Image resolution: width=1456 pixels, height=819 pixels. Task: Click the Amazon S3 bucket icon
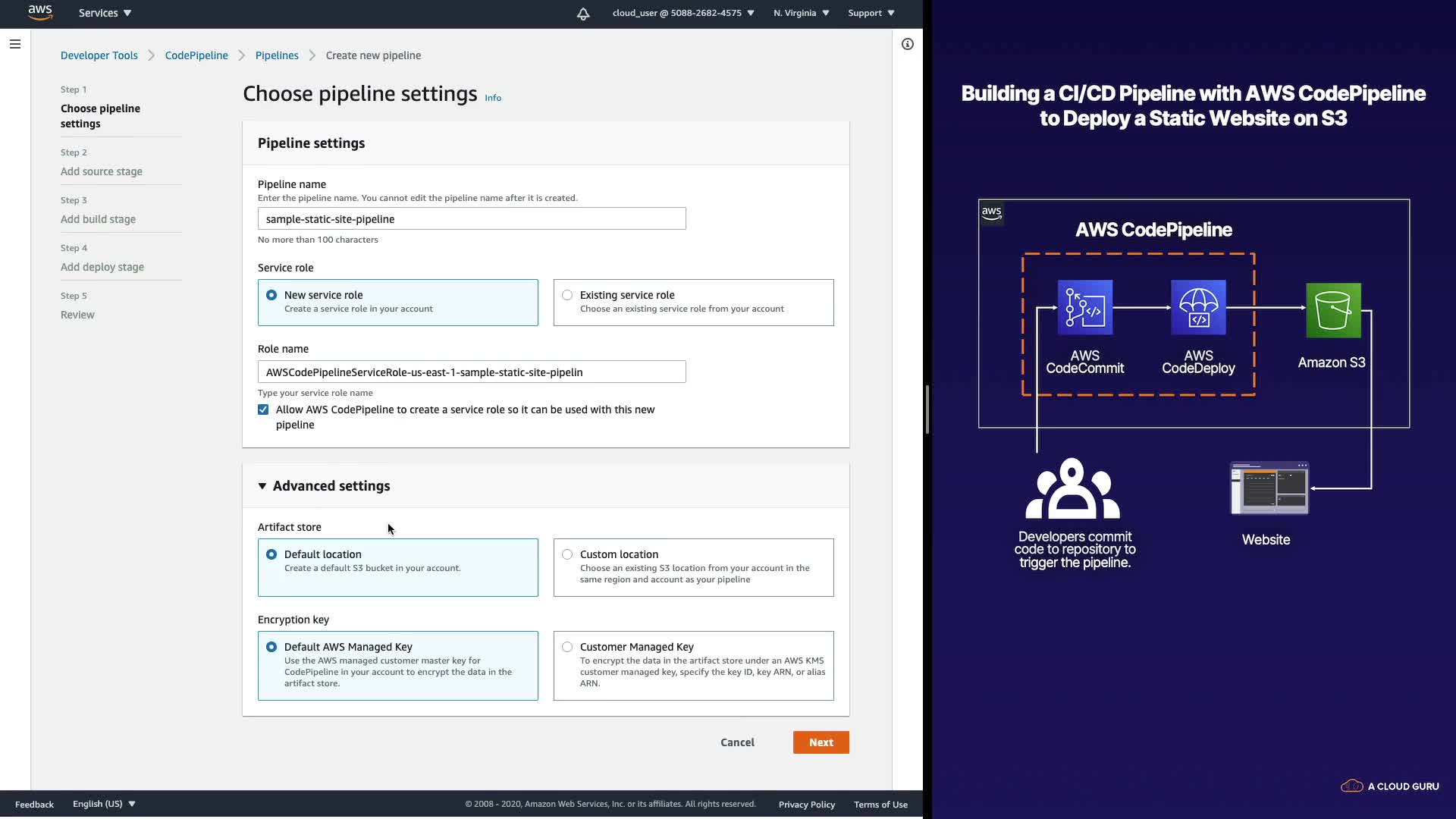(x=1332, y=310)
